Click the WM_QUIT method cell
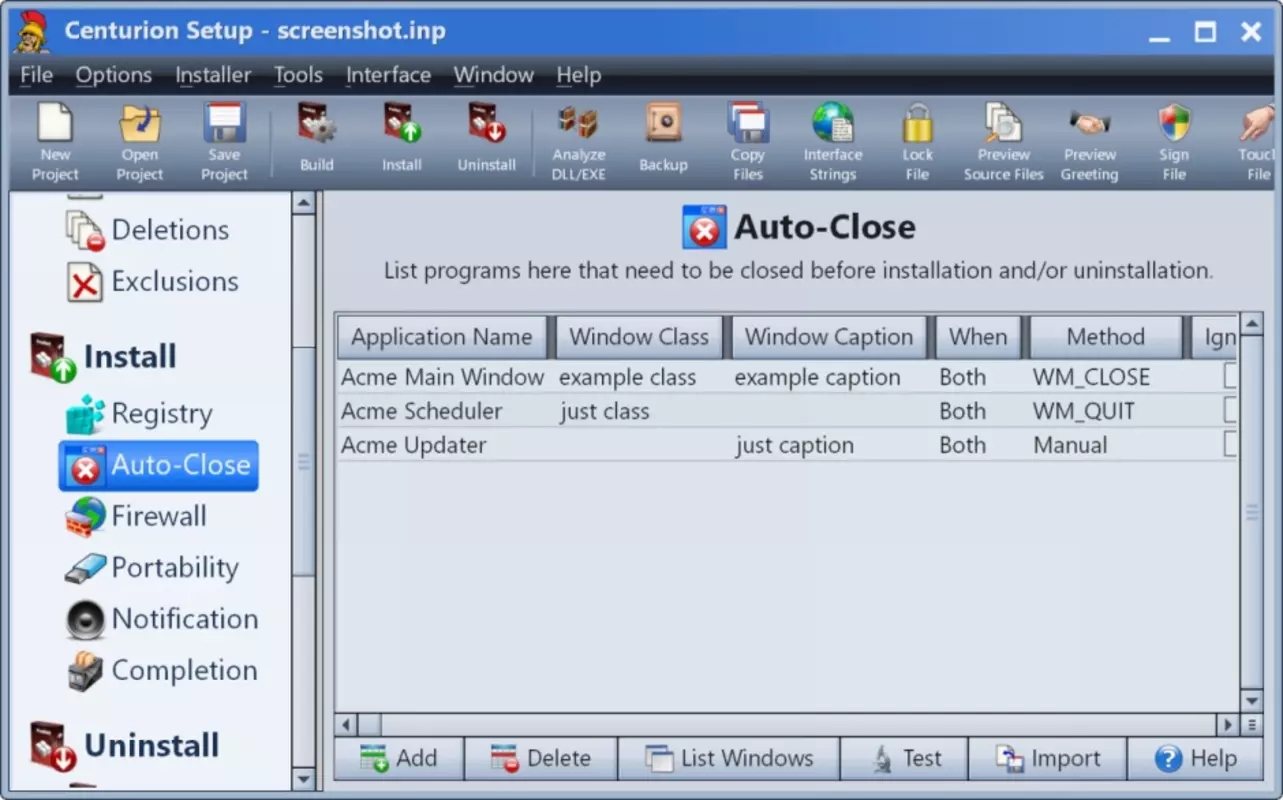Screen dimensions: 1283x800 [1084, 411]
